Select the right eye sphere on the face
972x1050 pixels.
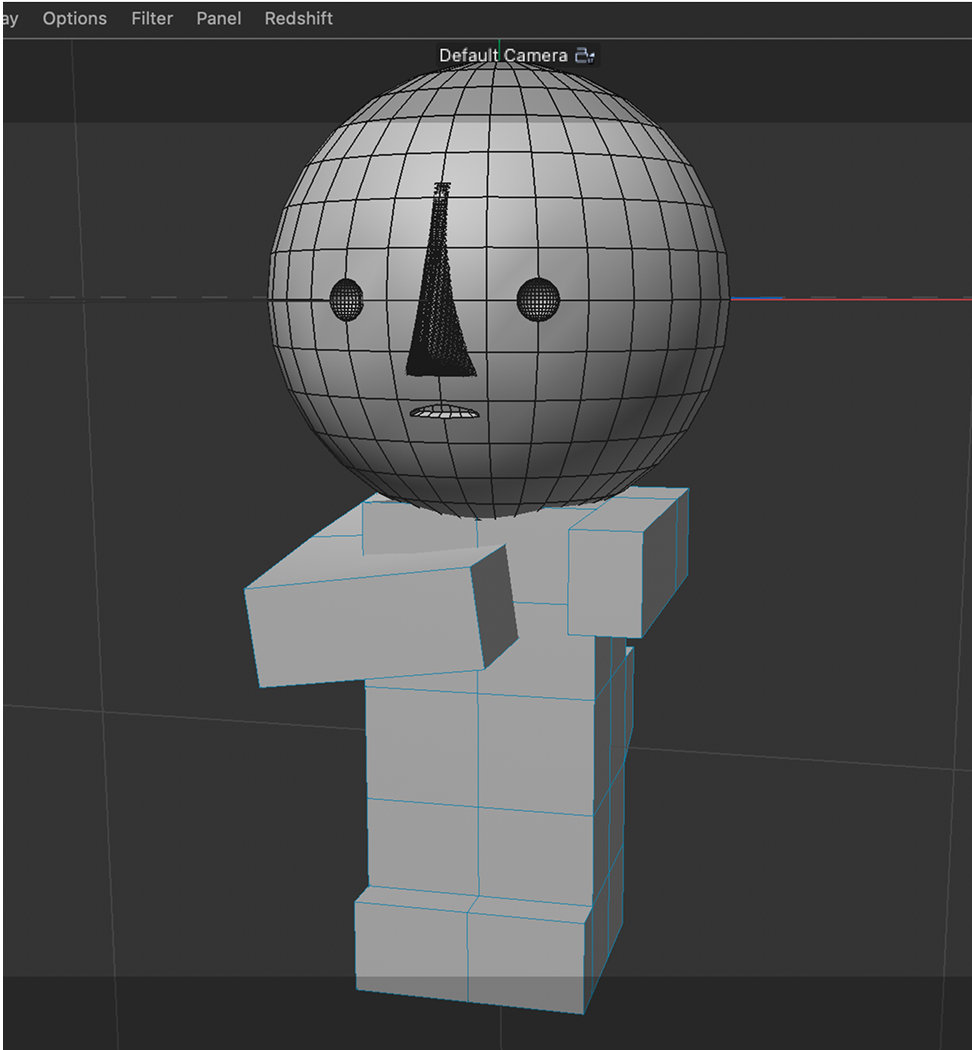537,297
